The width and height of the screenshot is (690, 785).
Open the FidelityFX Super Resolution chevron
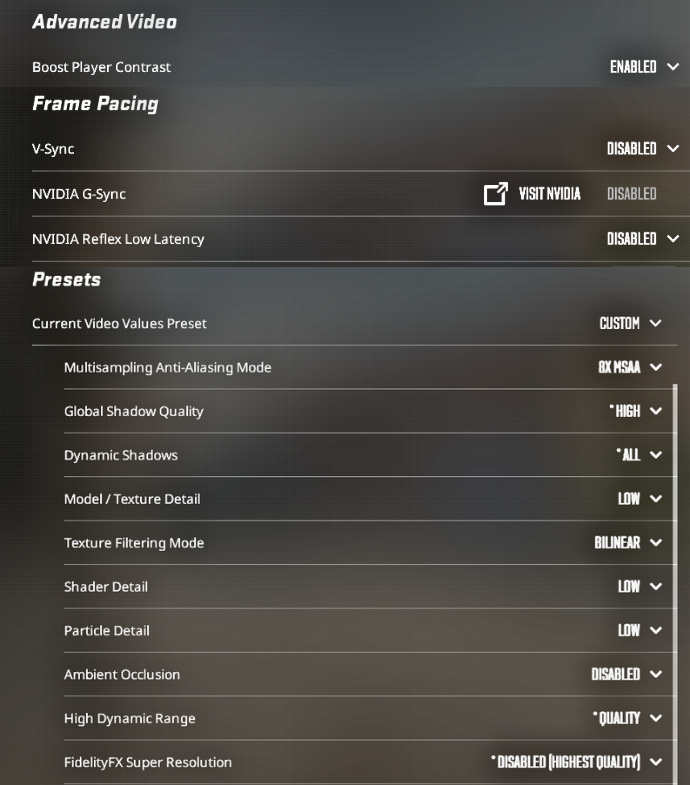point(656,762)
